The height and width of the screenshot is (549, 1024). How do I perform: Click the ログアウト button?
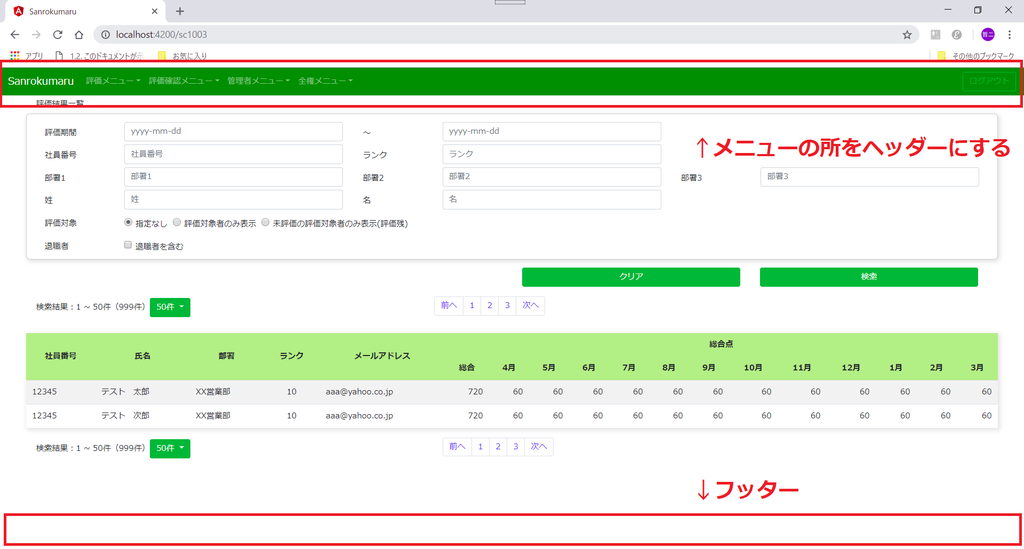pyautogui.click(x=989, y=81)
